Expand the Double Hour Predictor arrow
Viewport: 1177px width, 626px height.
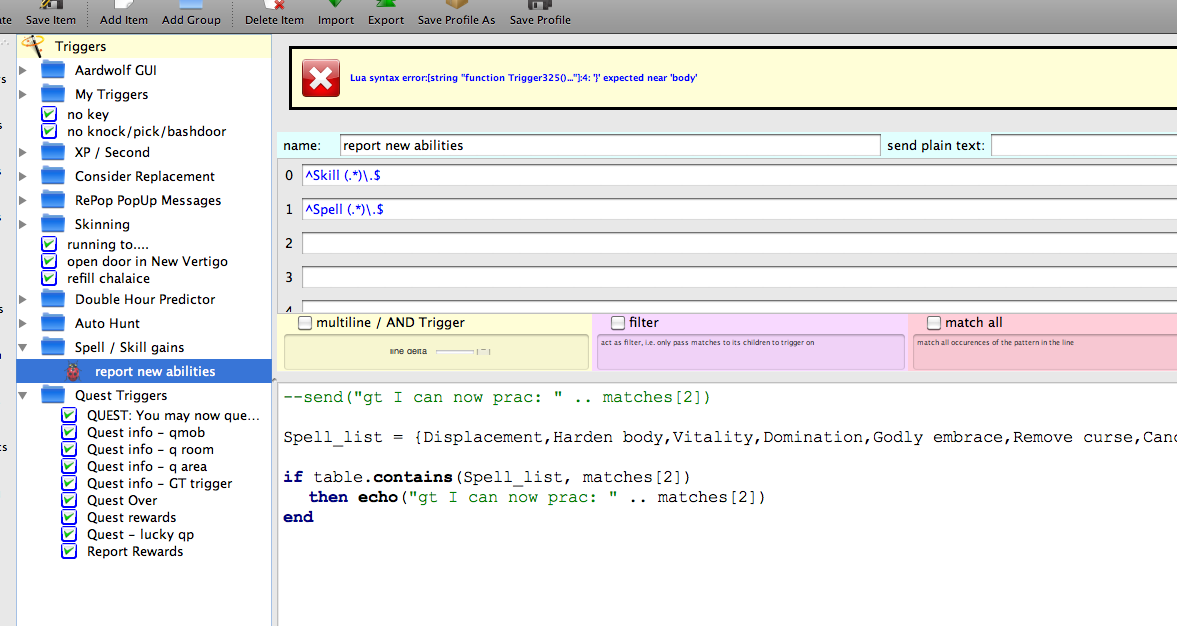point(23,299)
